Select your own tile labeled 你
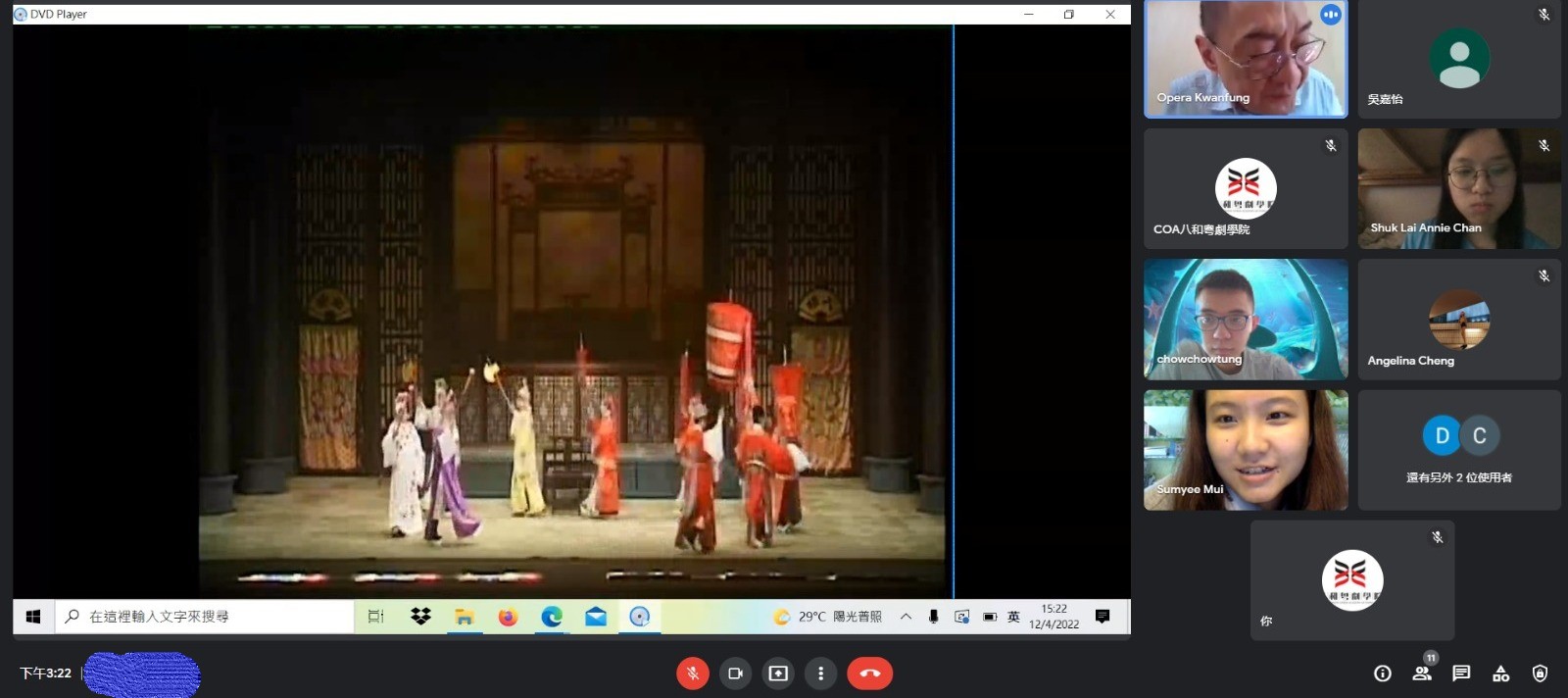Image resolution: width=1568 pixels, height=698 pixels. pyautogui.click(x=1352, y=580)
